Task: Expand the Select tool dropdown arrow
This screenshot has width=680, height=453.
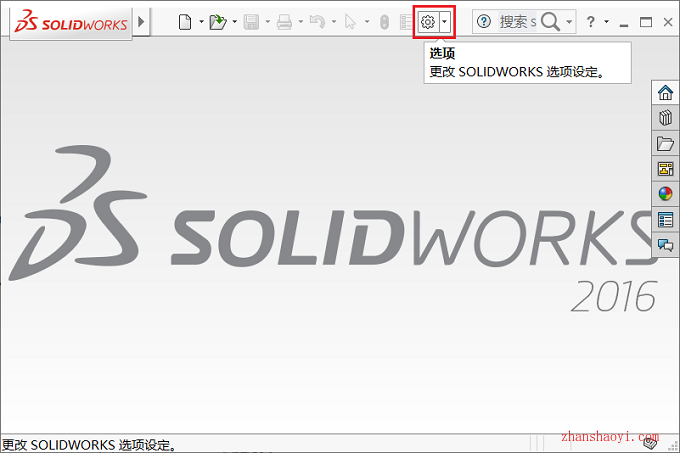Action: pos(367,21)
